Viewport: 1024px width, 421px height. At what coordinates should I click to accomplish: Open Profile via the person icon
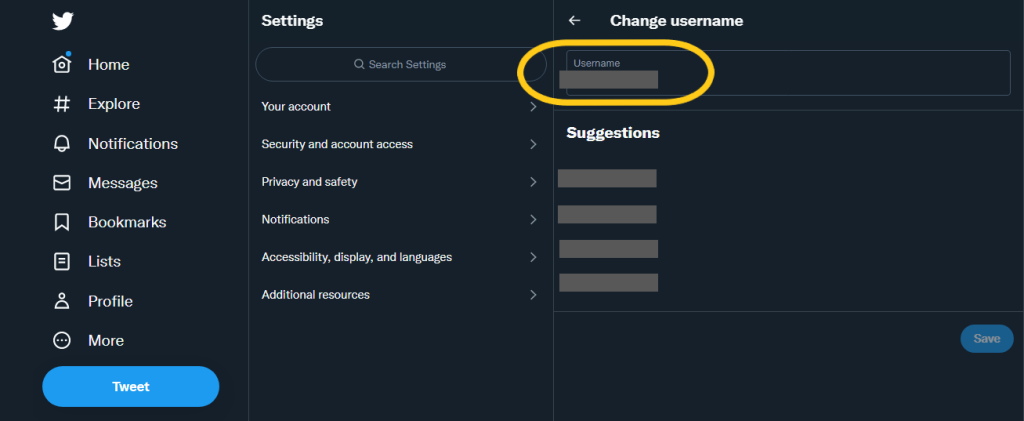tap(62, 301)
